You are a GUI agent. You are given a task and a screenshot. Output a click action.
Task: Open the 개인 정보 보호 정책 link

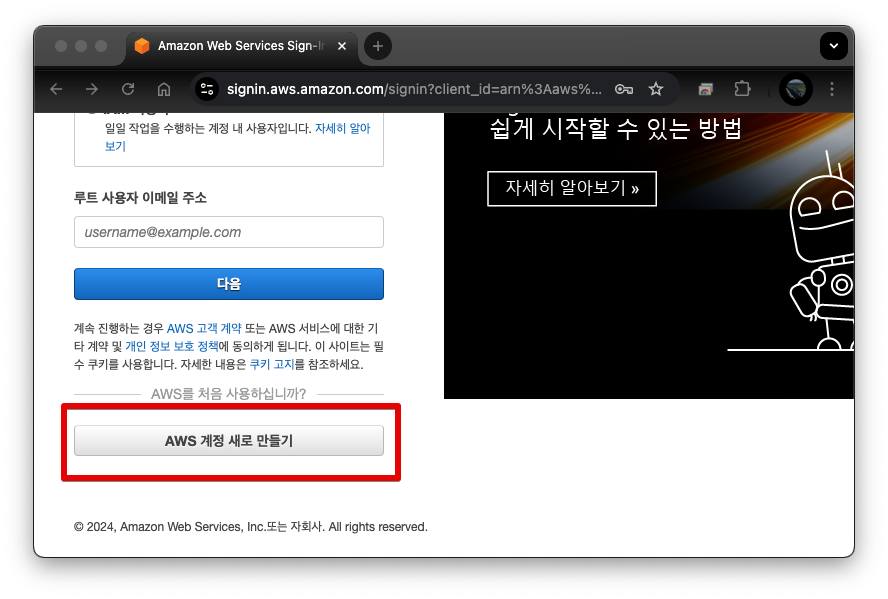point(172,346)
